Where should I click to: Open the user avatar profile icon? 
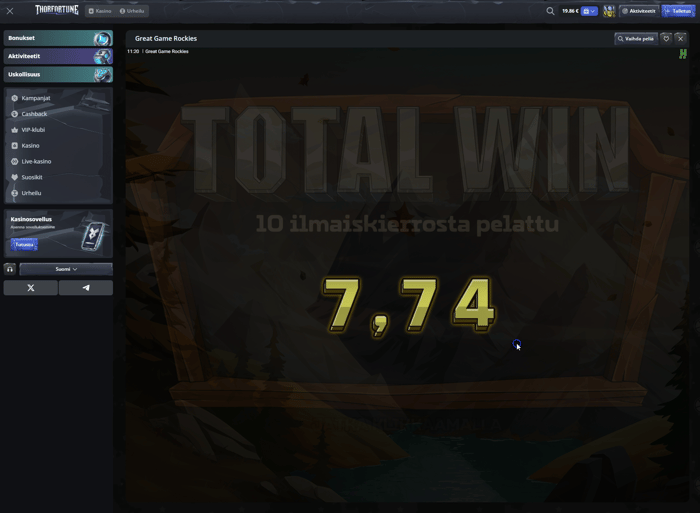click(x=609, y=11)
